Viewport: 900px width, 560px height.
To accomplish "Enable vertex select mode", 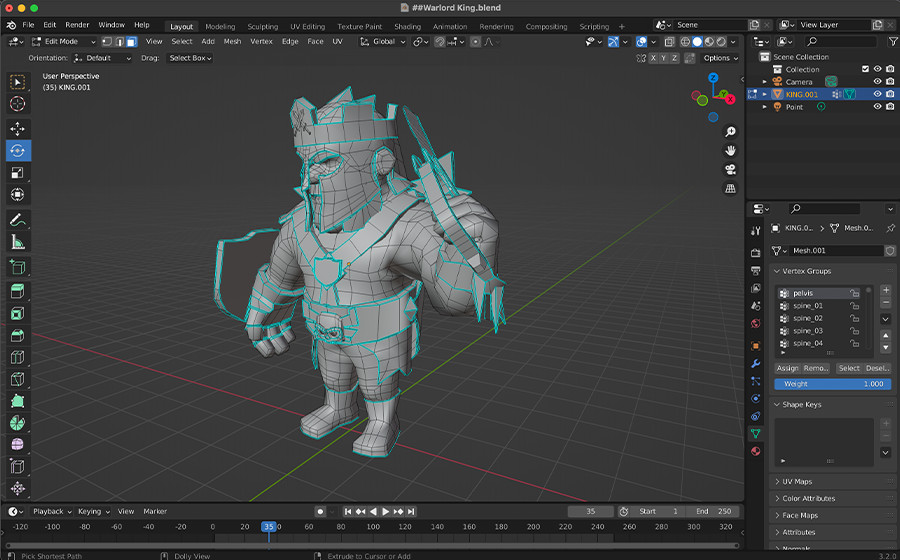I will (x=107, y=41).
